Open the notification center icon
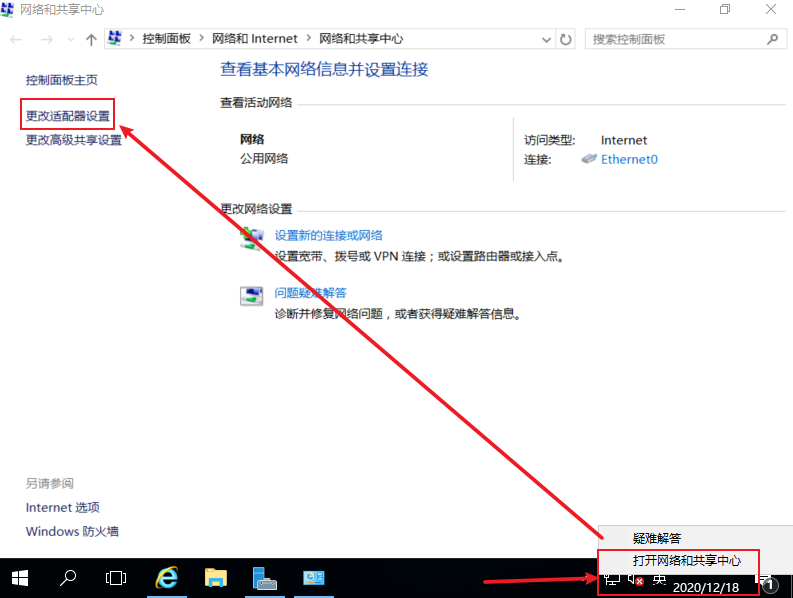 [x=767, y=583]
